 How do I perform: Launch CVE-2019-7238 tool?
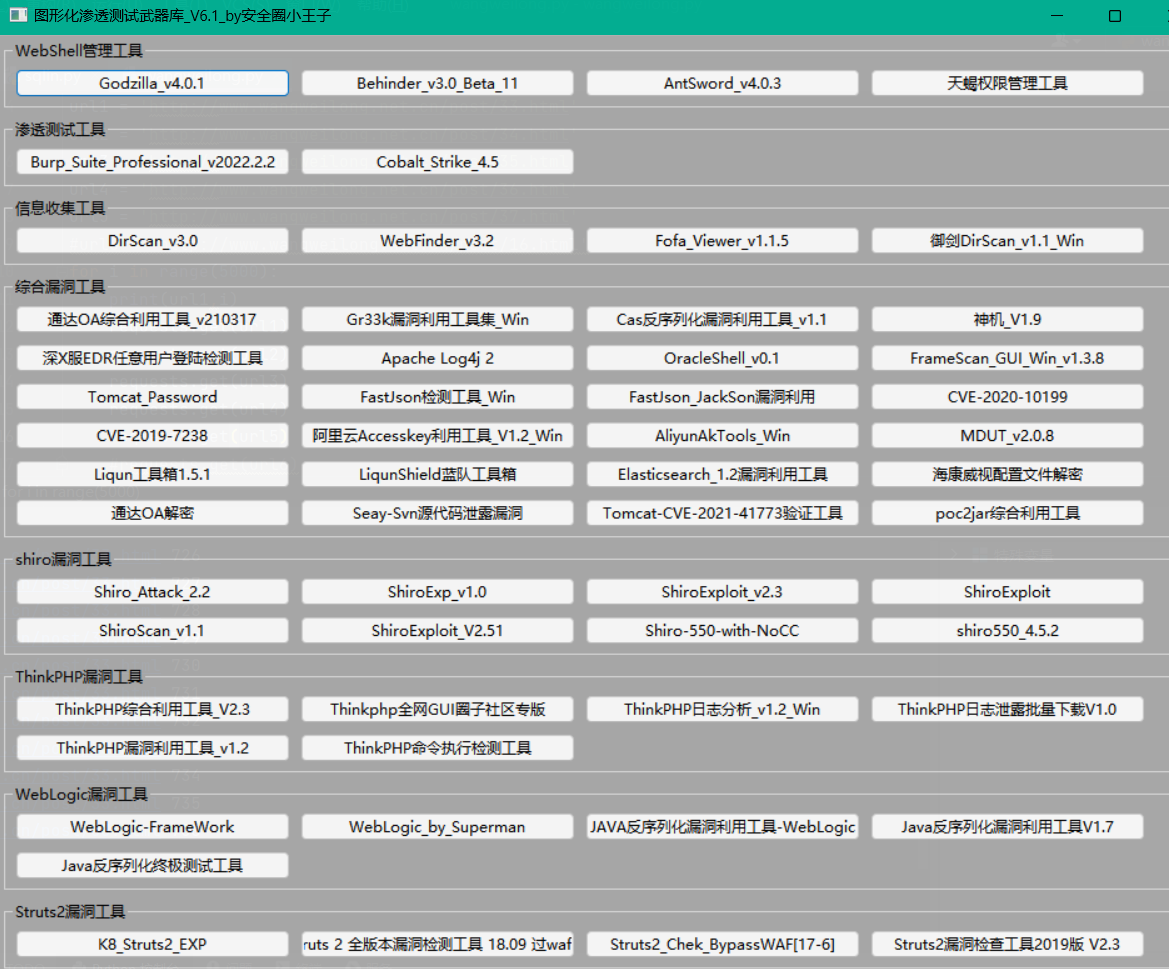(x=152, y=435)
